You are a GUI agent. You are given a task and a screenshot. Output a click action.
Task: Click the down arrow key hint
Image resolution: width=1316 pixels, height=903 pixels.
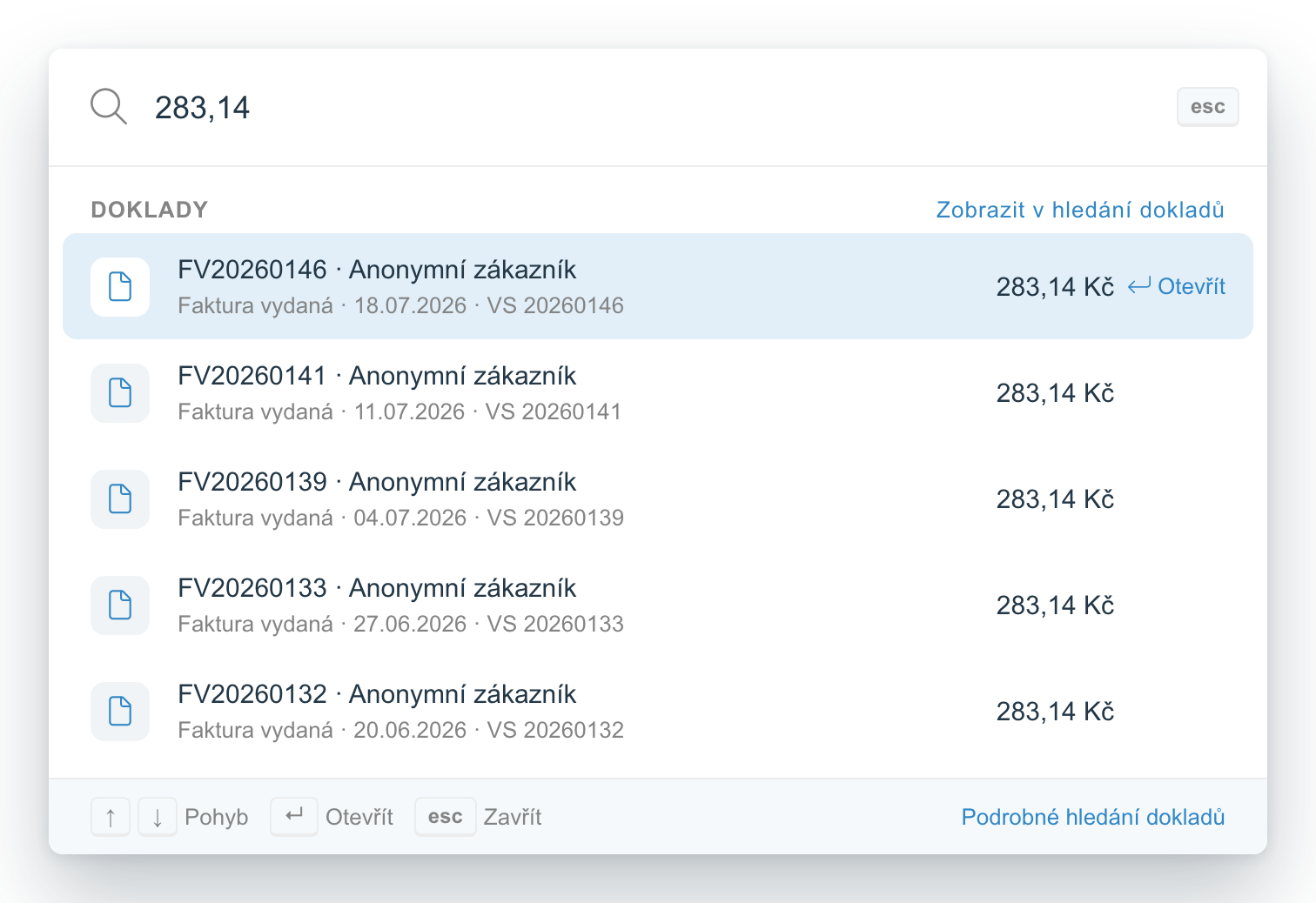pos(158,817)
